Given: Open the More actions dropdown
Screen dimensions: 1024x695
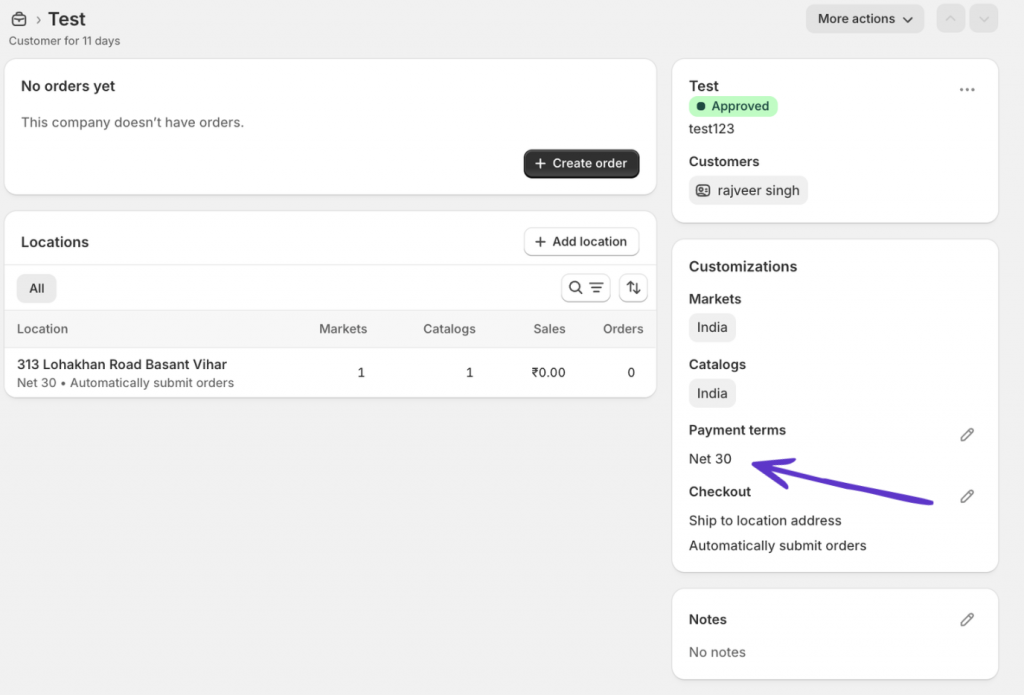Looking at the screenshot, I should pyautogui.click(x=863, y=18).
